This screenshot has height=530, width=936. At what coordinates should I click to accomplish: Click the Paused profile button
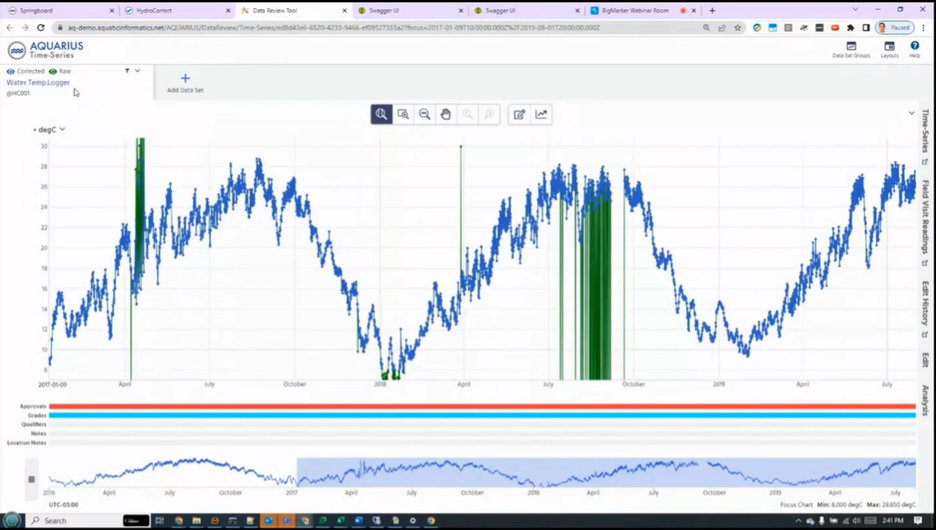point(894,27)
